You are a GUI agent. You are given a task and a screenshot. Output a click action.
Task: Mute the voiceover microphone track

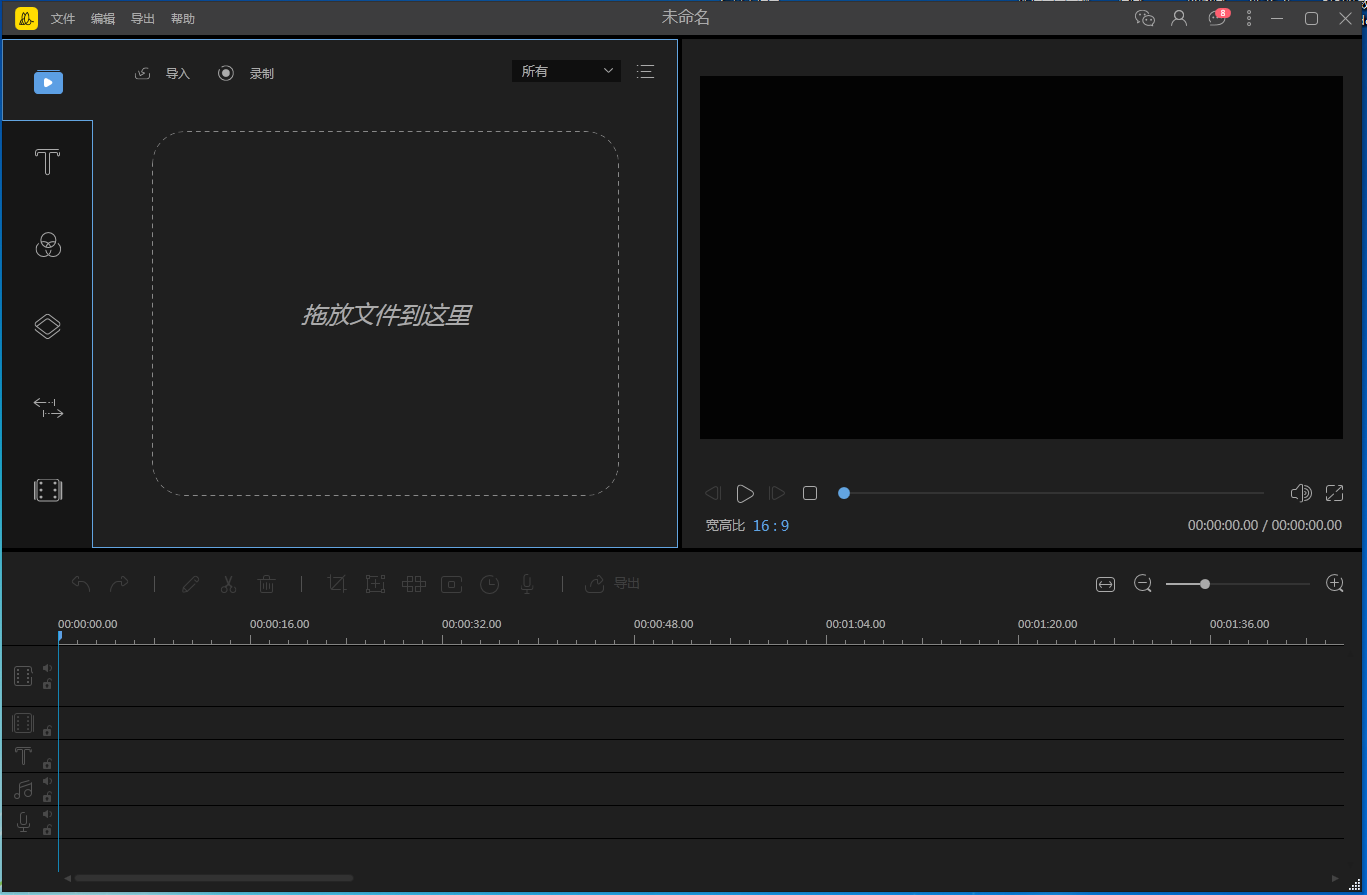click(47, 814)
